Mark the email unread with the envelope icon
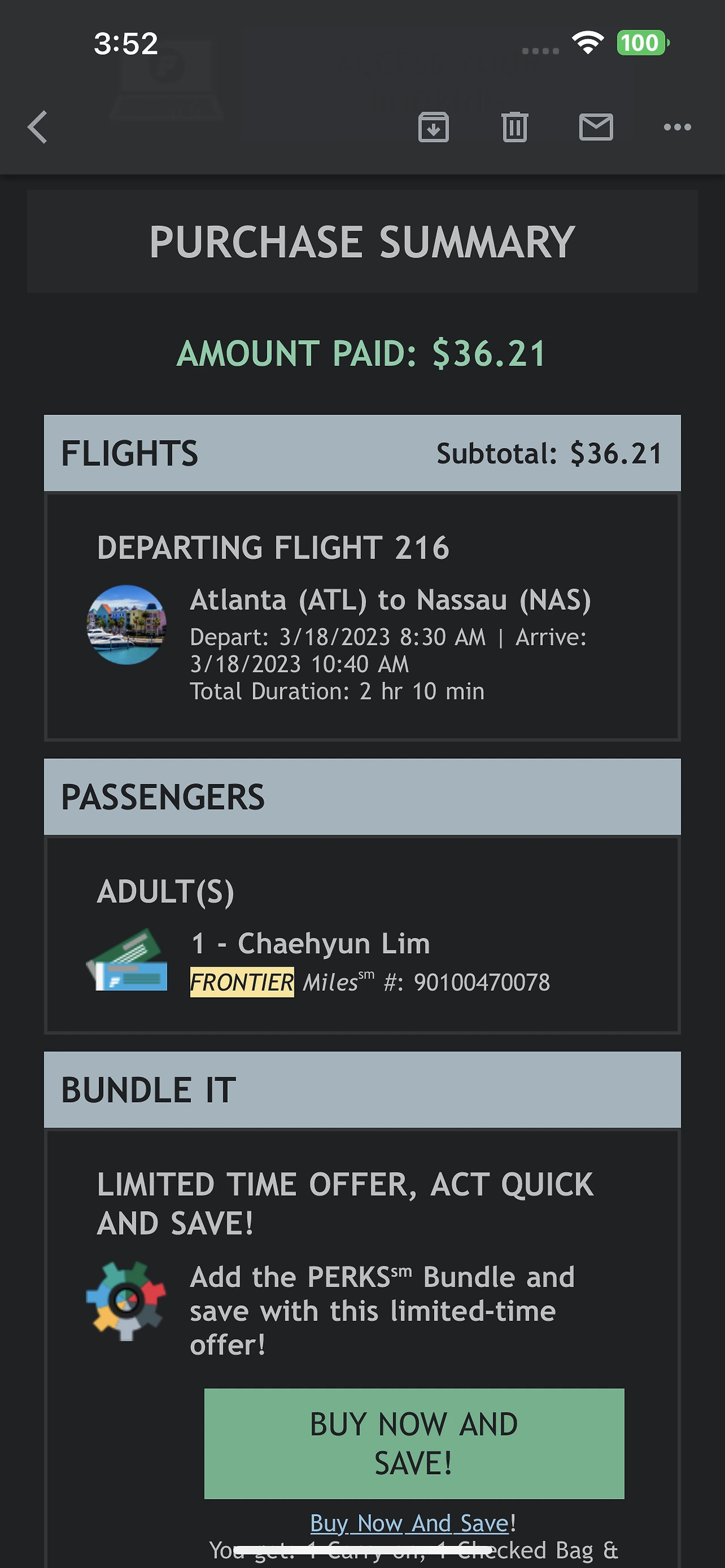 click(x=596, y=127)
